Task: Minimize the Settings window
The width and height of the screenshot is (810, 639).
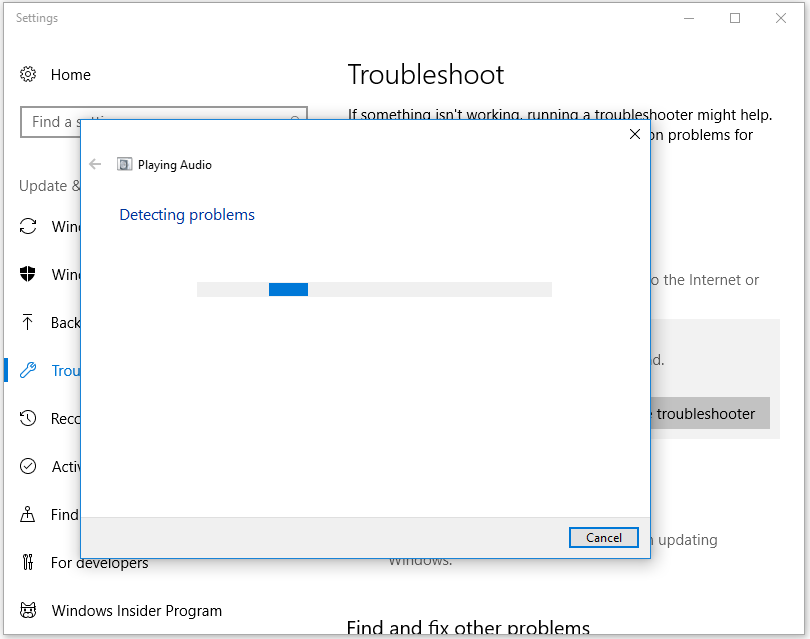Action: [689, 19]
